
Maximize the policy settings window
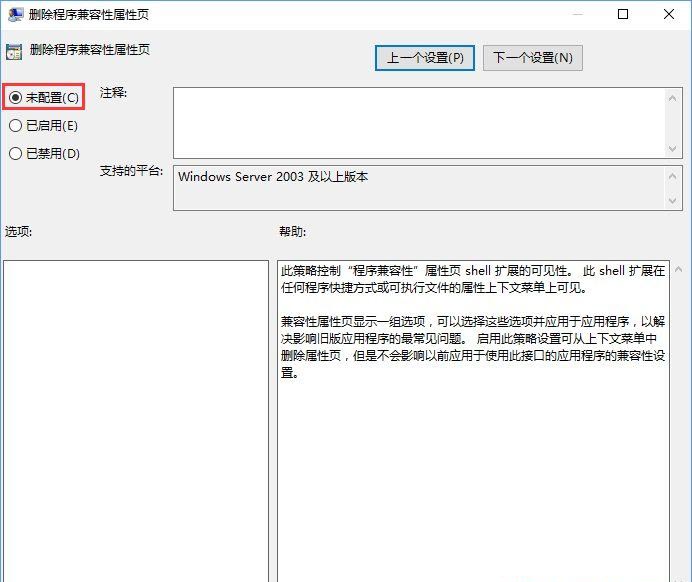[x=624, y=14]
